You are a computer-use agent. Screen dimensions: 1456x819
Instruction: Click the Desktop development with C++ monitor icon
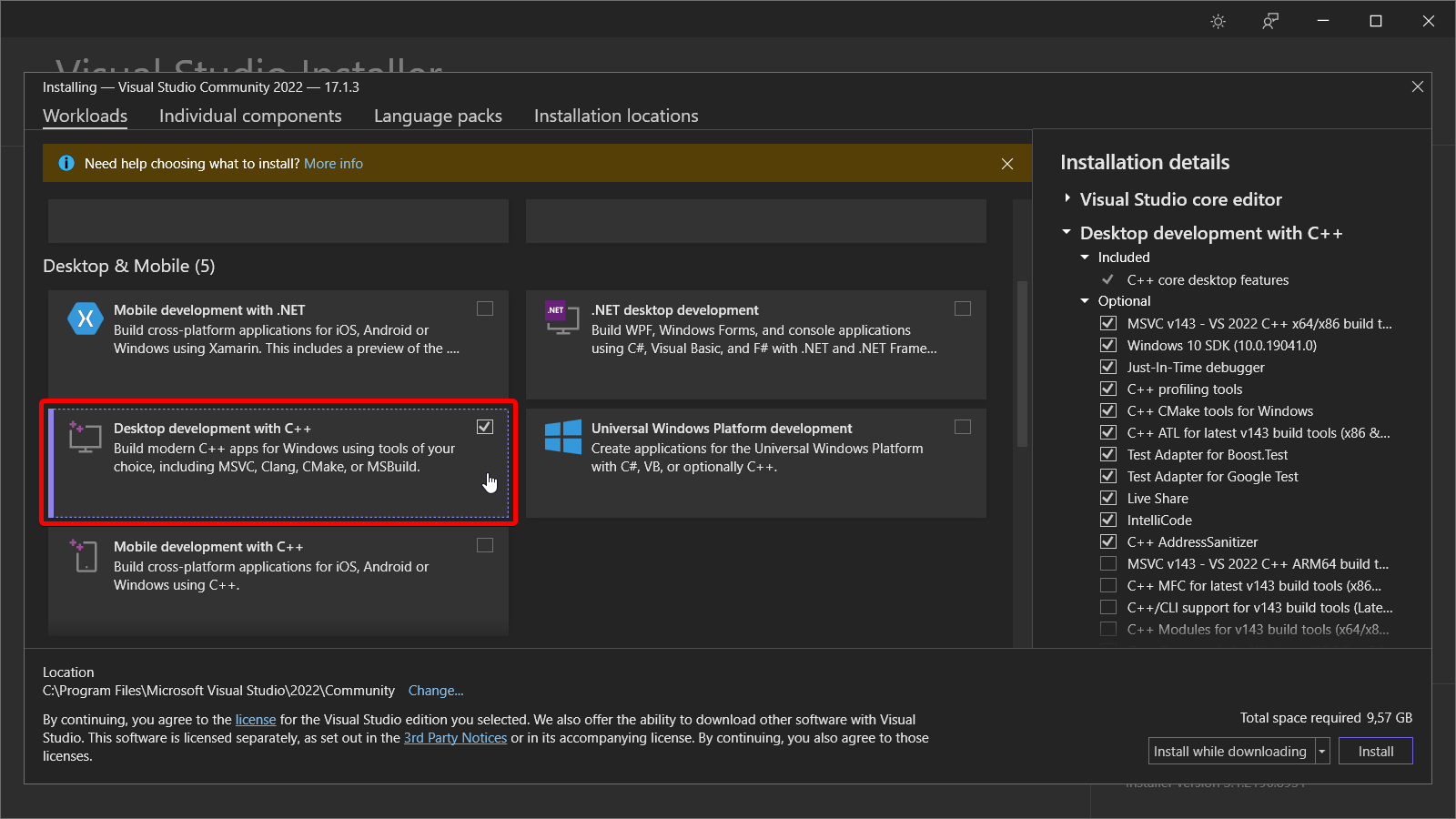tap(85, 437)
